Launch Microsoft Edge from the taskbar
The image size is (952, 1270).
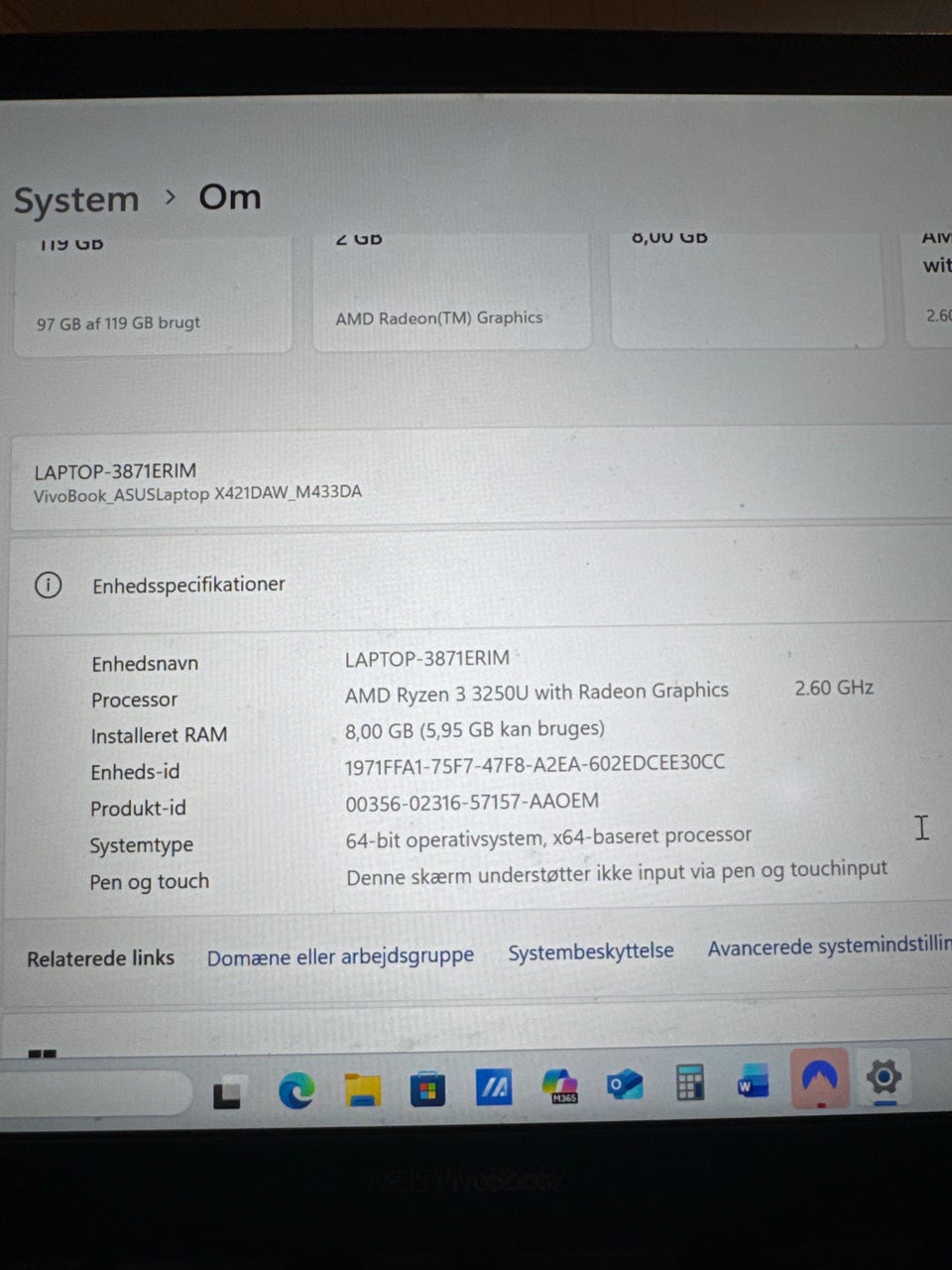[296, 1091]
